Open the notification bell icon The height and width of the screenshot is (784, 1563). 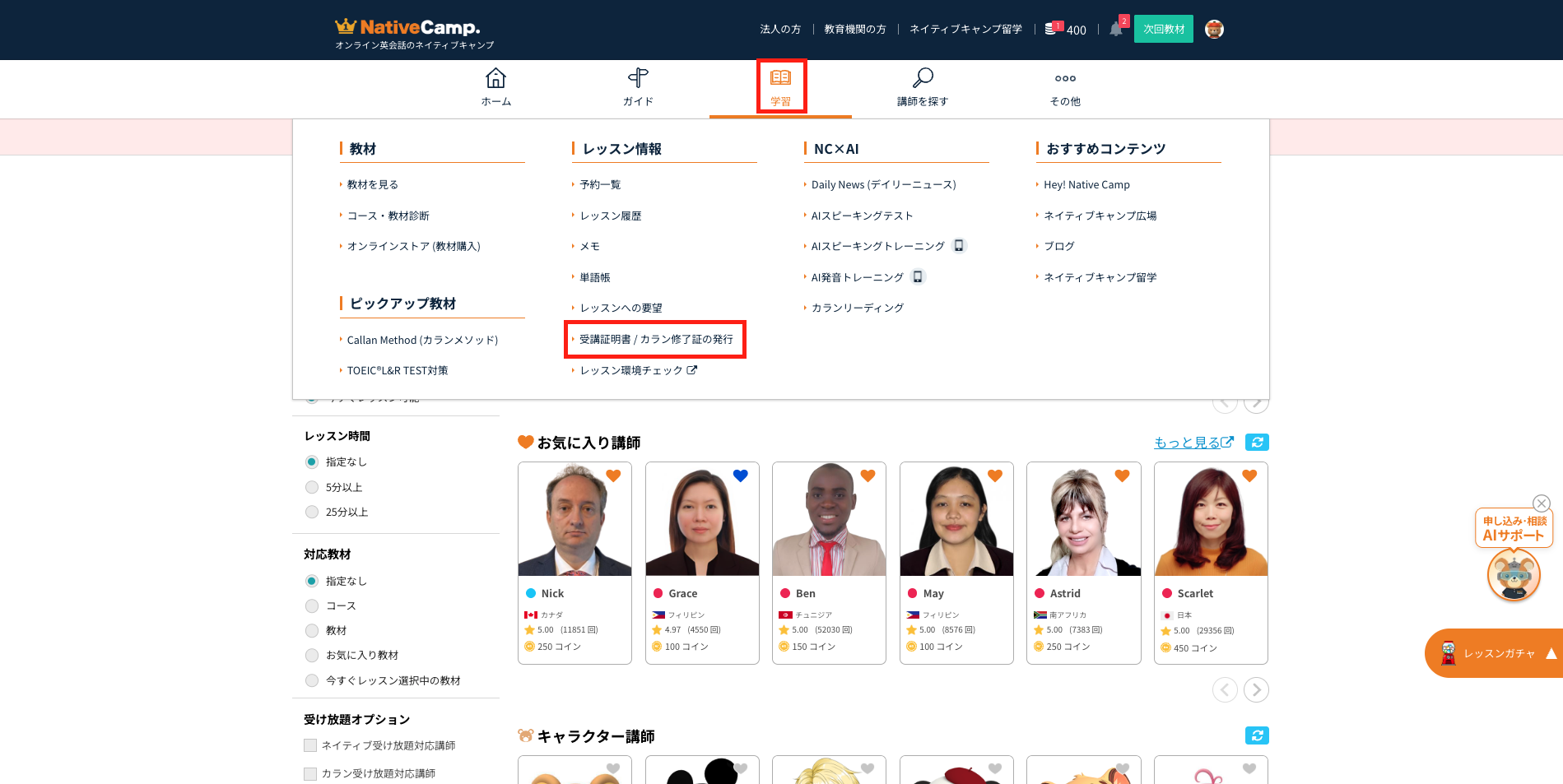pos(1115,30)
